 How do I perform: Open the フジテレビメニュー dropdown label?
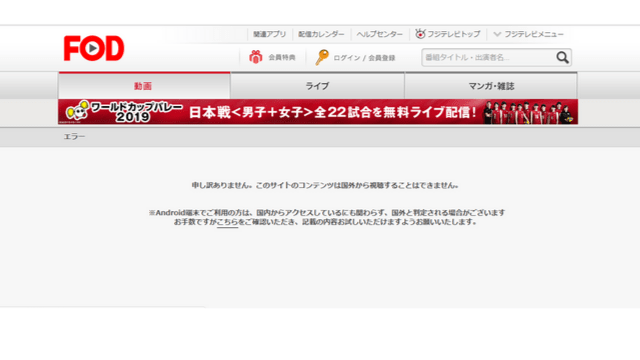tap(533, 34)
